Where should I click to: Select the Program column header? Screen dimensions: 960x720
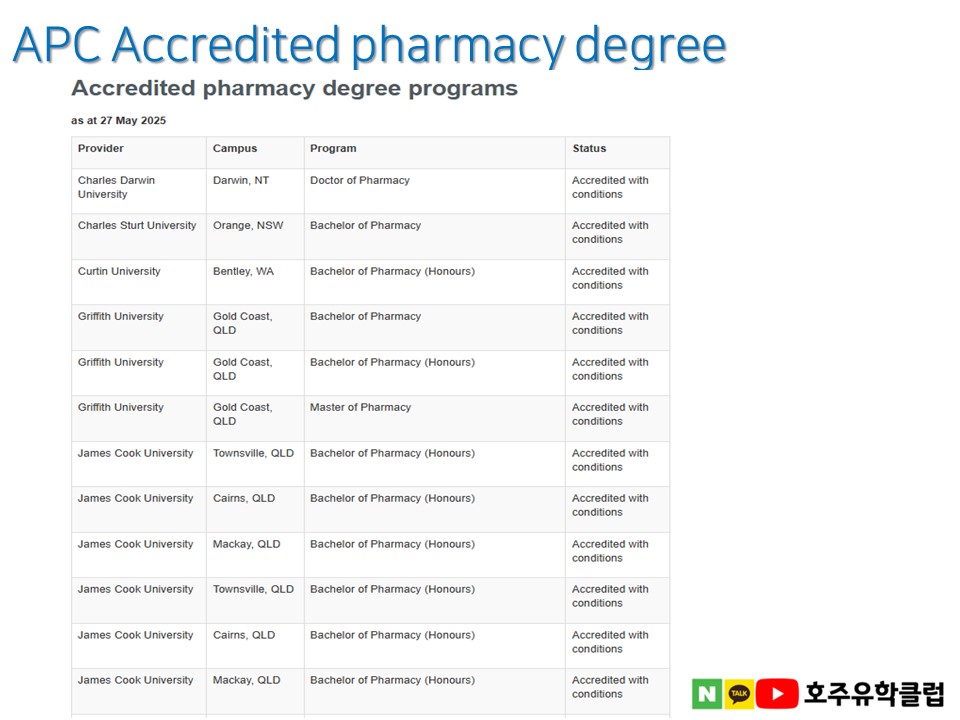pyautogui.click(x=333, y=149)
